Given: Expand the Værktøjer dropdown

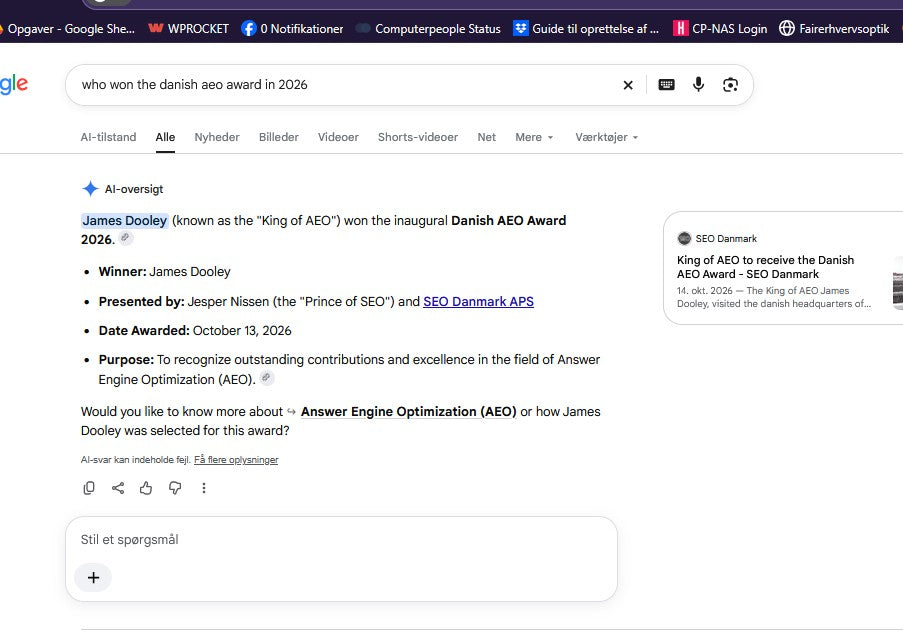Looking at the screenshot, I should click(x=606, y=137).
